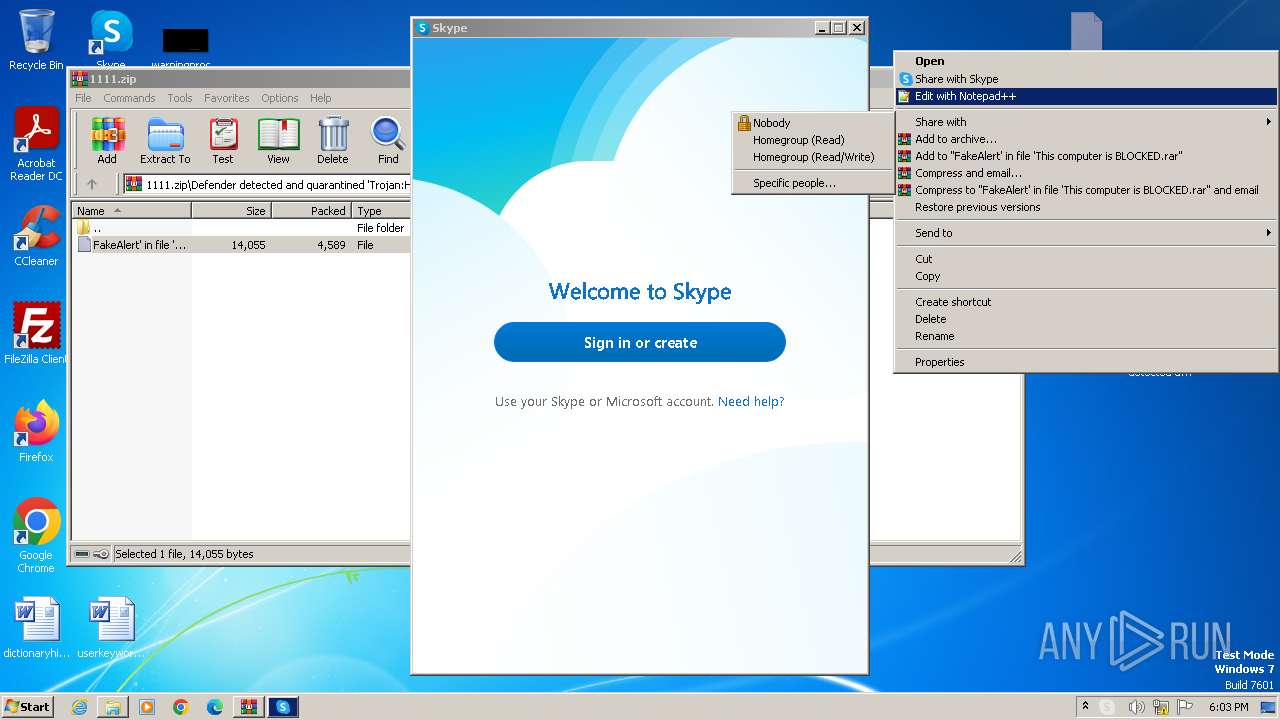
Task: Choose Delete in the context menu
Action: tap(1085, 319)
